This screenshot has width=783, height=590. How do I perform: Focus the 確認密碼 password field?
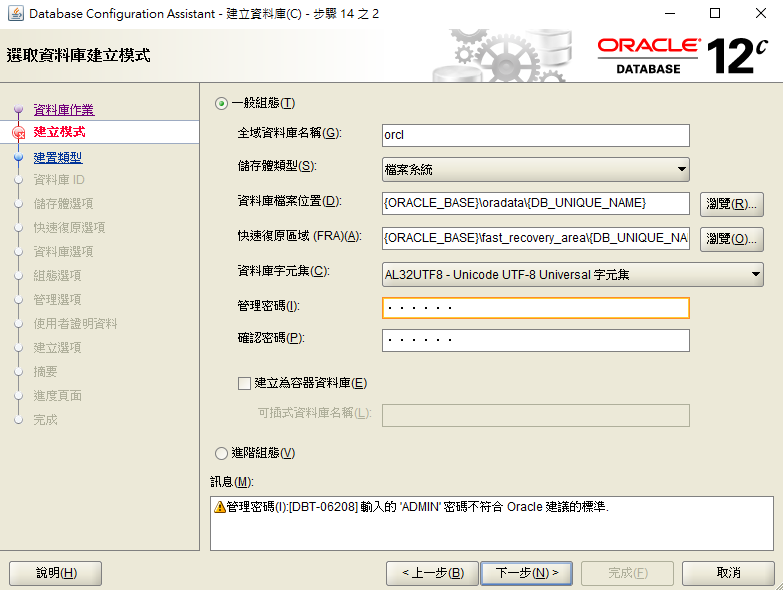535,340
